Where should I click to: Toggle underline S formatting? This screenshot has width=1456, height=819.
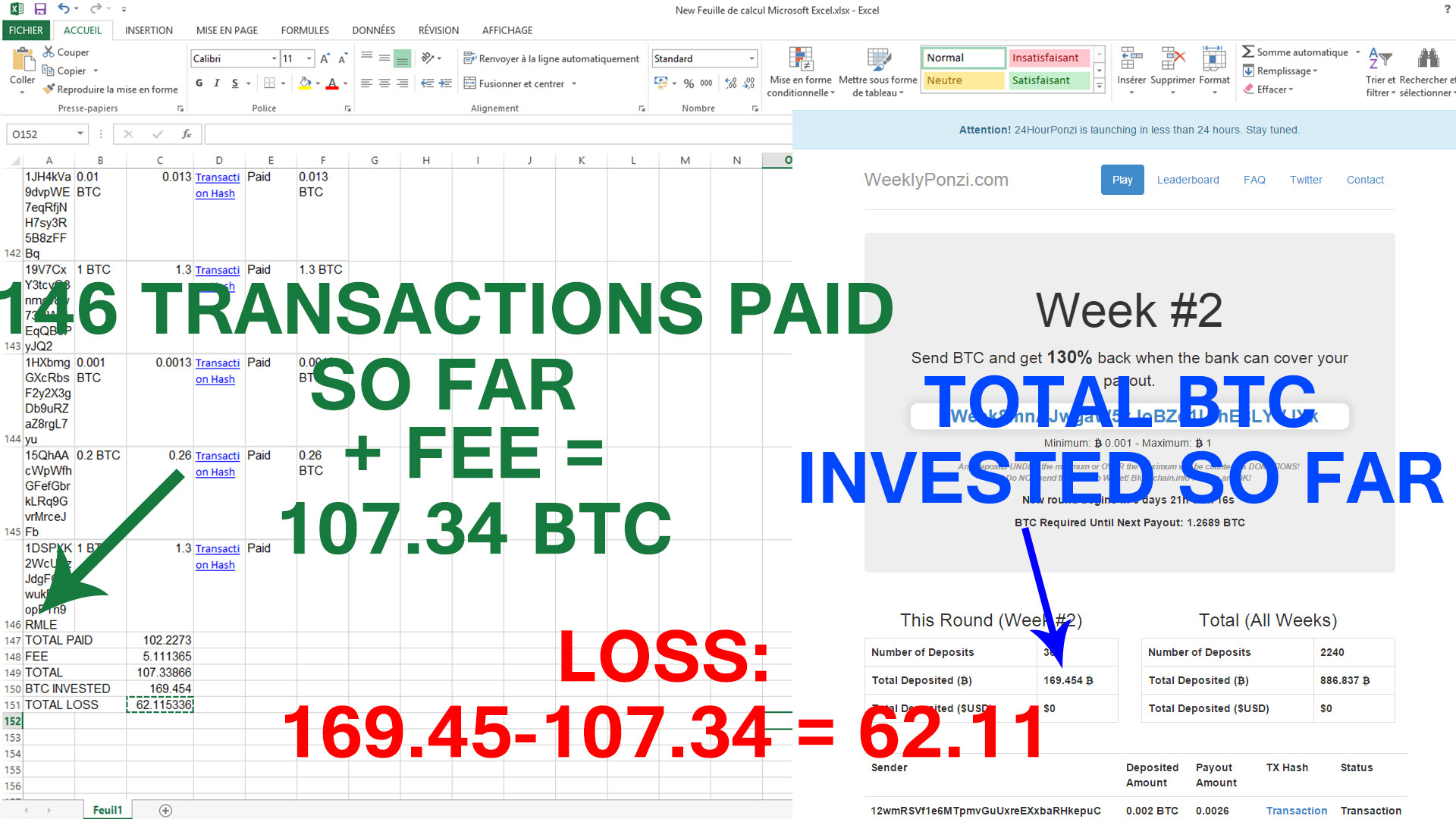tap(235, 83)
